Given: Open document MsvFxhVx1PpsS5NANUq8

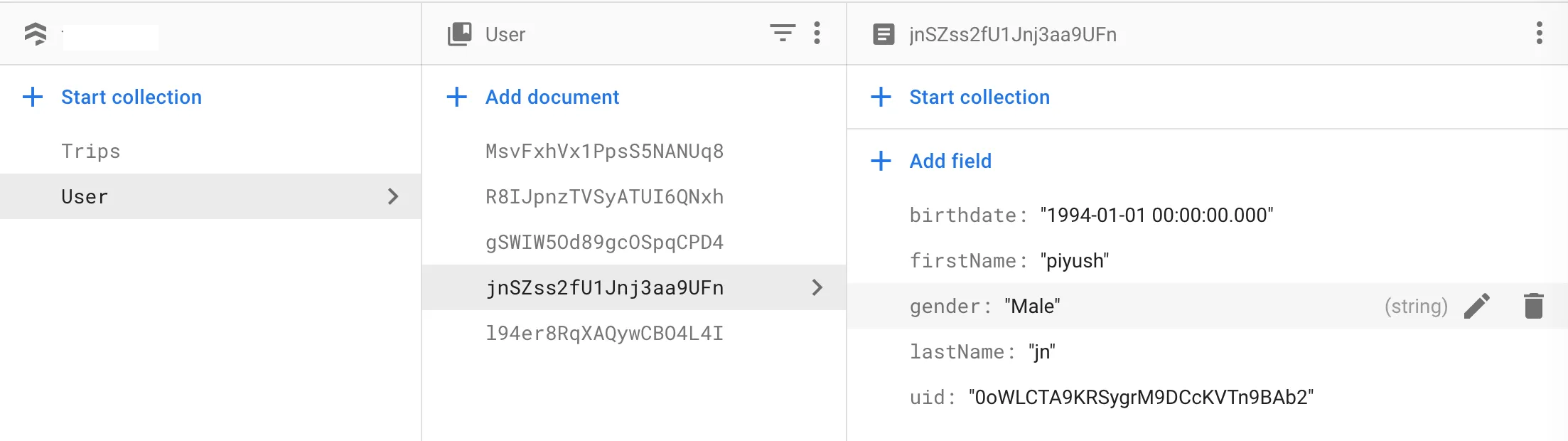Looking at the screenshot, I should (604, 151).
